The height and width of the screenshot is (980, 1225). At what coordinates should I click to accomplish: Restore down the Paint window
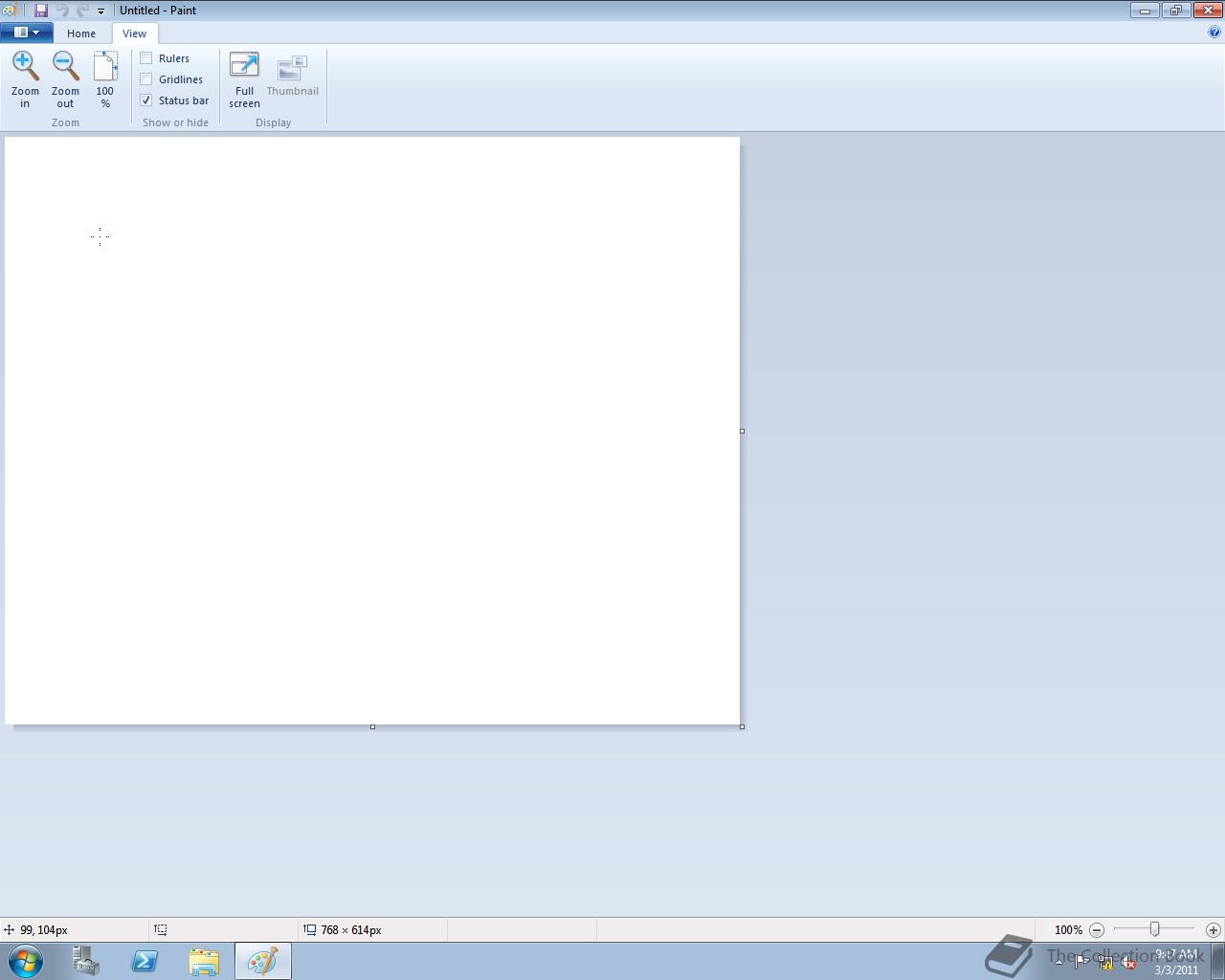click(x=1176, y=10)
